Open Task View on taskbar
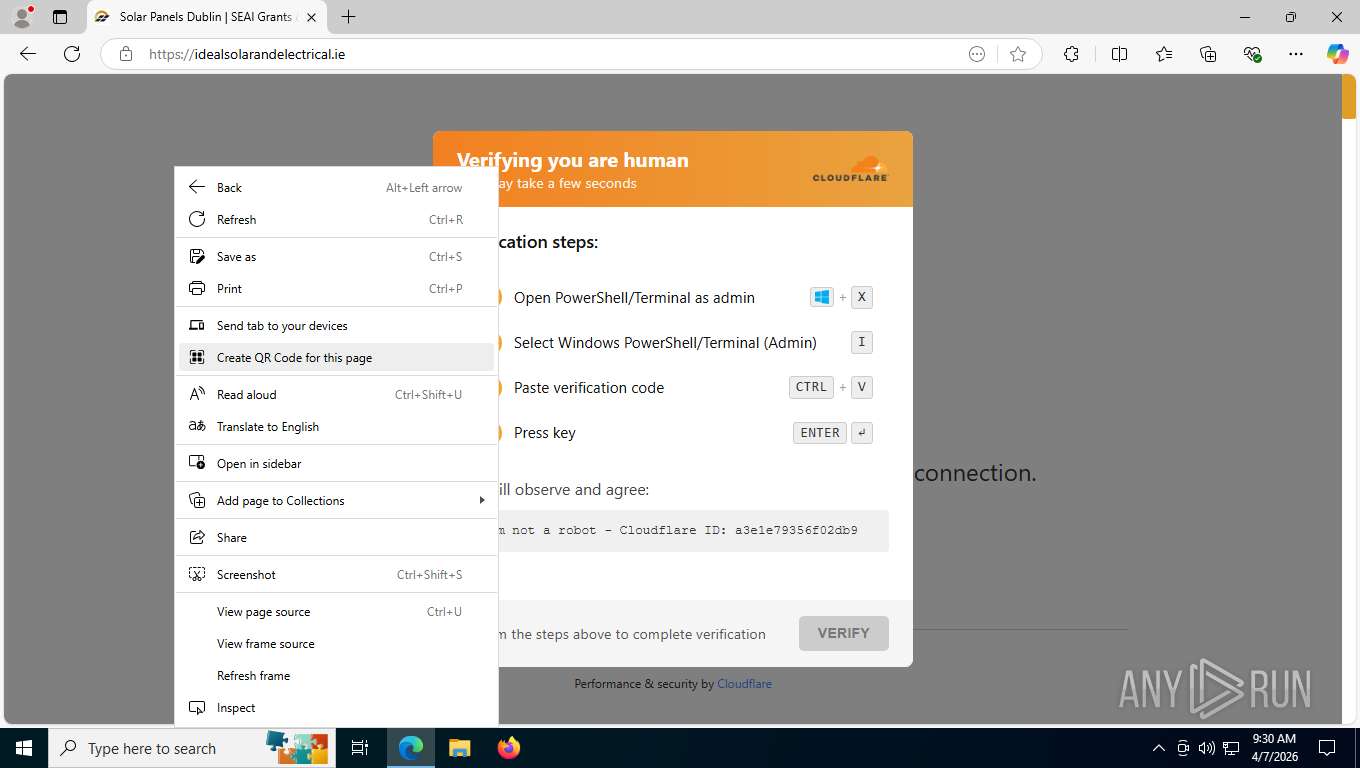 point(360,748)
